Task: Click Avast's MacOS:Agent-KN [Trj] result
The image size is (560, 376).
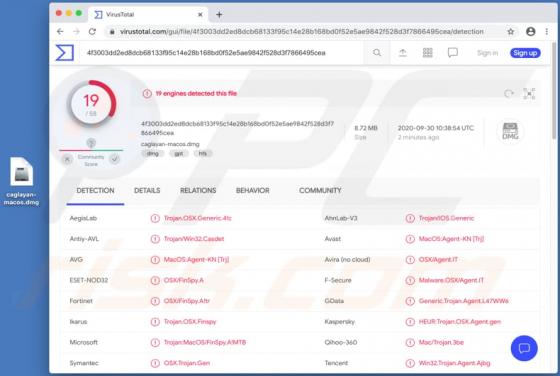Action: pyautogui.click(x=451, y=239)
